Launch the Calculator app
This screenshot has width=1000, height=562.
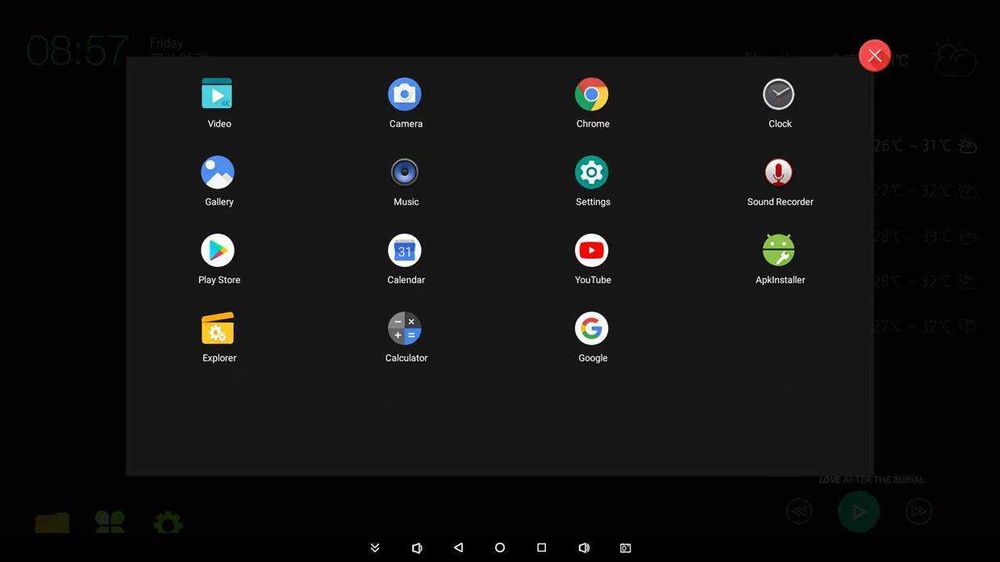pyautogui.click(x=404, y=329)
